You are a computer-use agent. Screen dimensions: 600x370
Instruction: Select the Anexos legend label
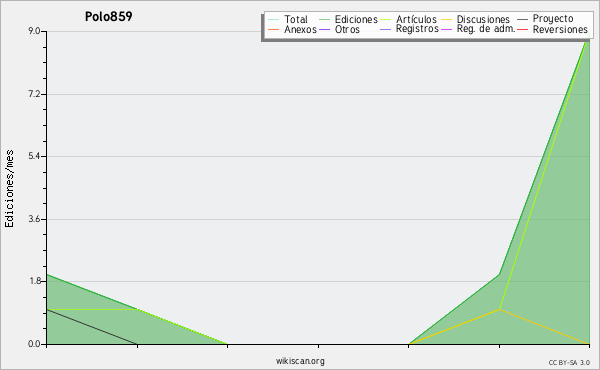300,29
